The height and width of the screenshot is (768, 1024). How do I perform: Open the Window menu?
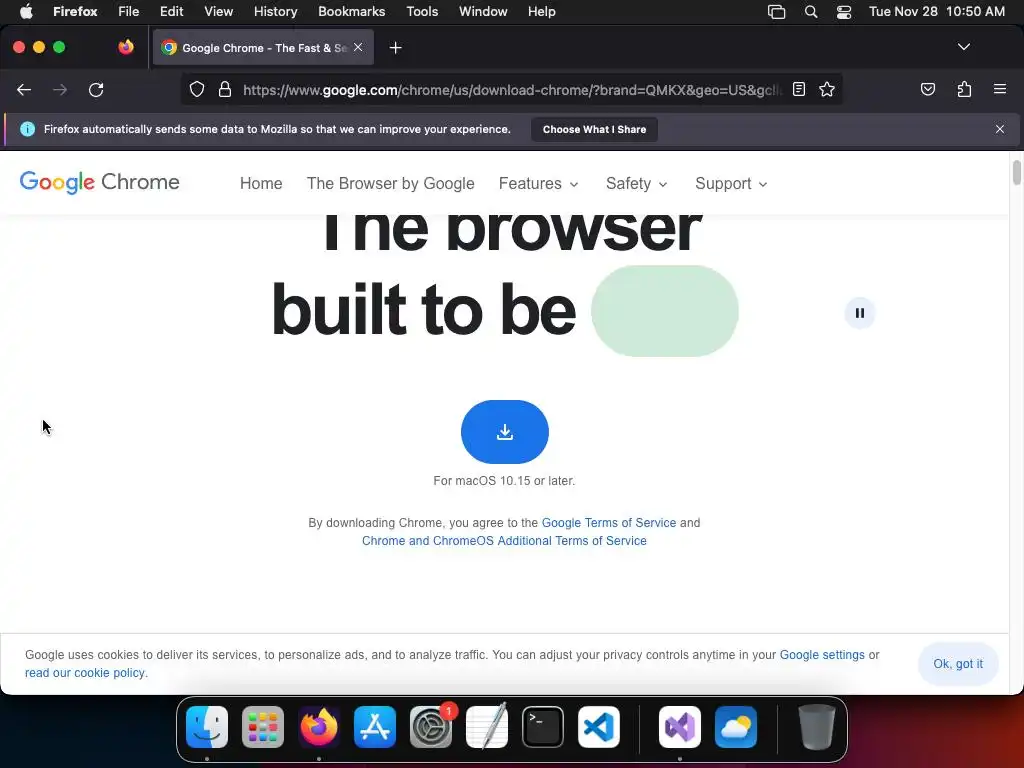point(483,11)
